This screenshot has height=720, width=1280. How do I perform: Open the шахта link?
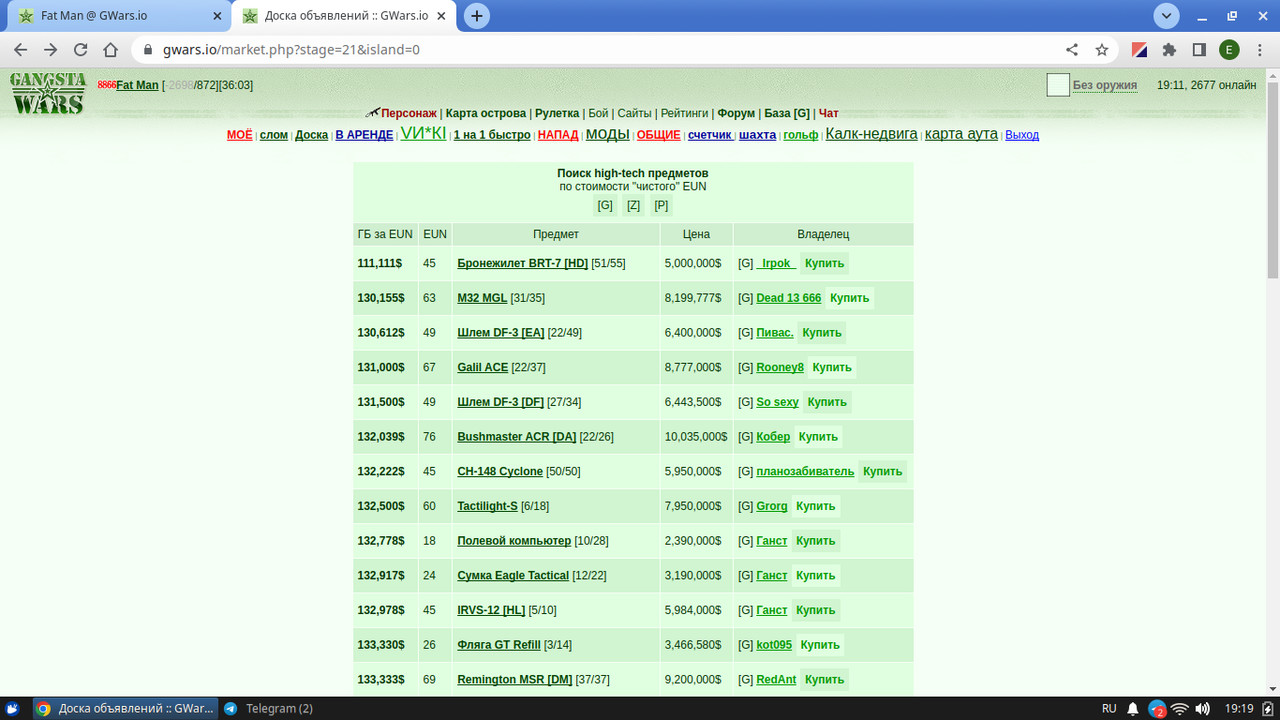(757, 134)
